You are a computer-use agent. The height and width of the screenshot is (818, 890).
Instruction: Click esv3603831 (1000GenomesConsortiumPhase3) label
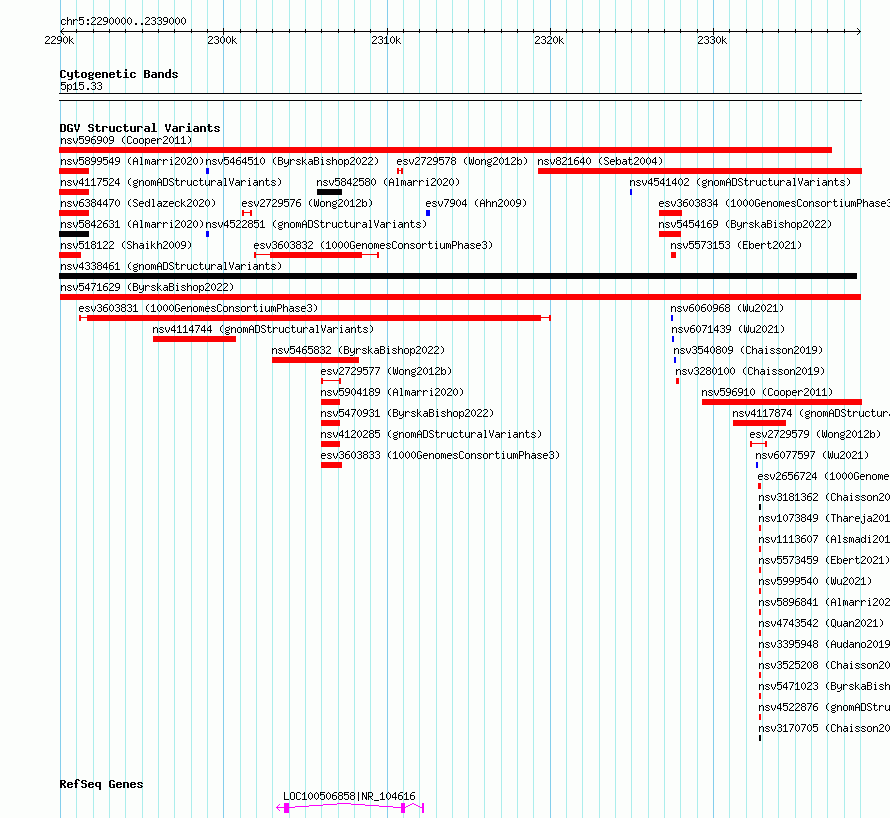coord(198,308)
